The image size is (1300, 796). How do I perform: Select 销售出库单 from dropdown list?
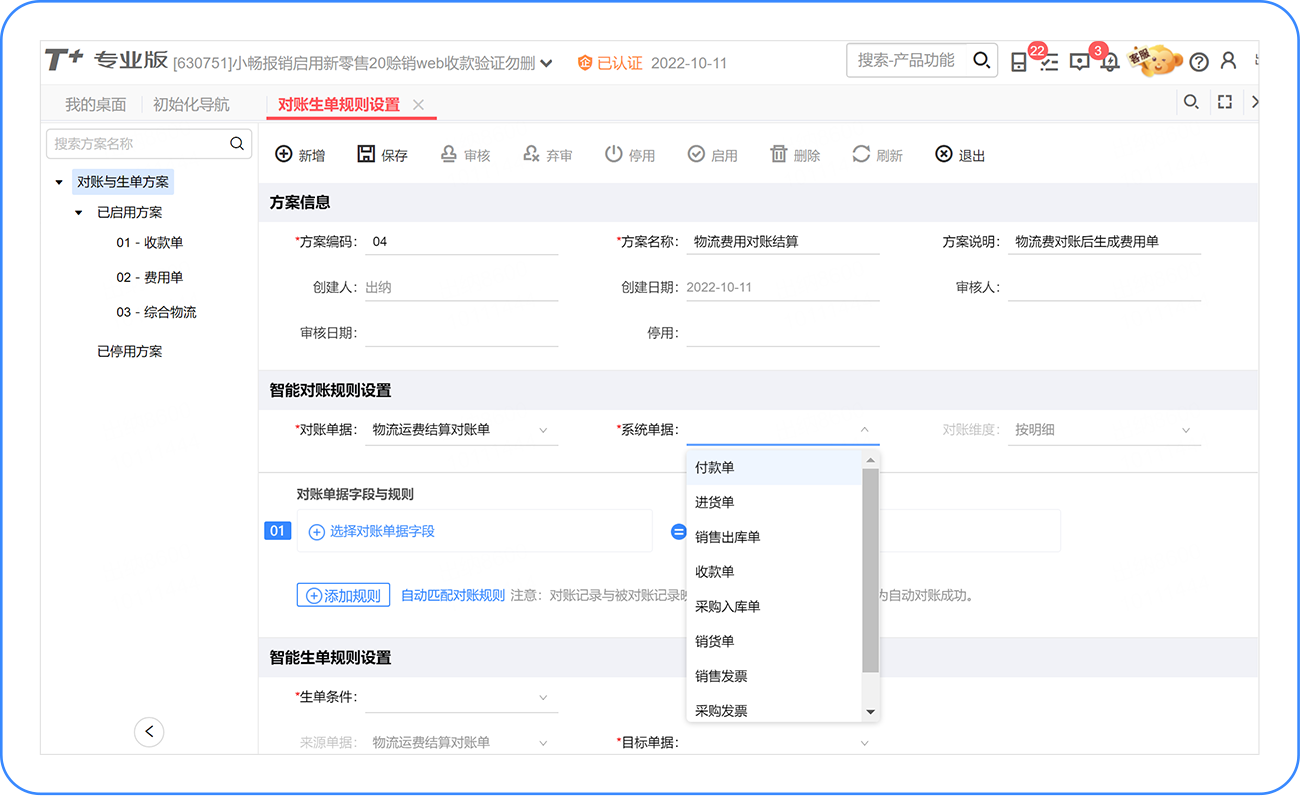coord(727,537)
